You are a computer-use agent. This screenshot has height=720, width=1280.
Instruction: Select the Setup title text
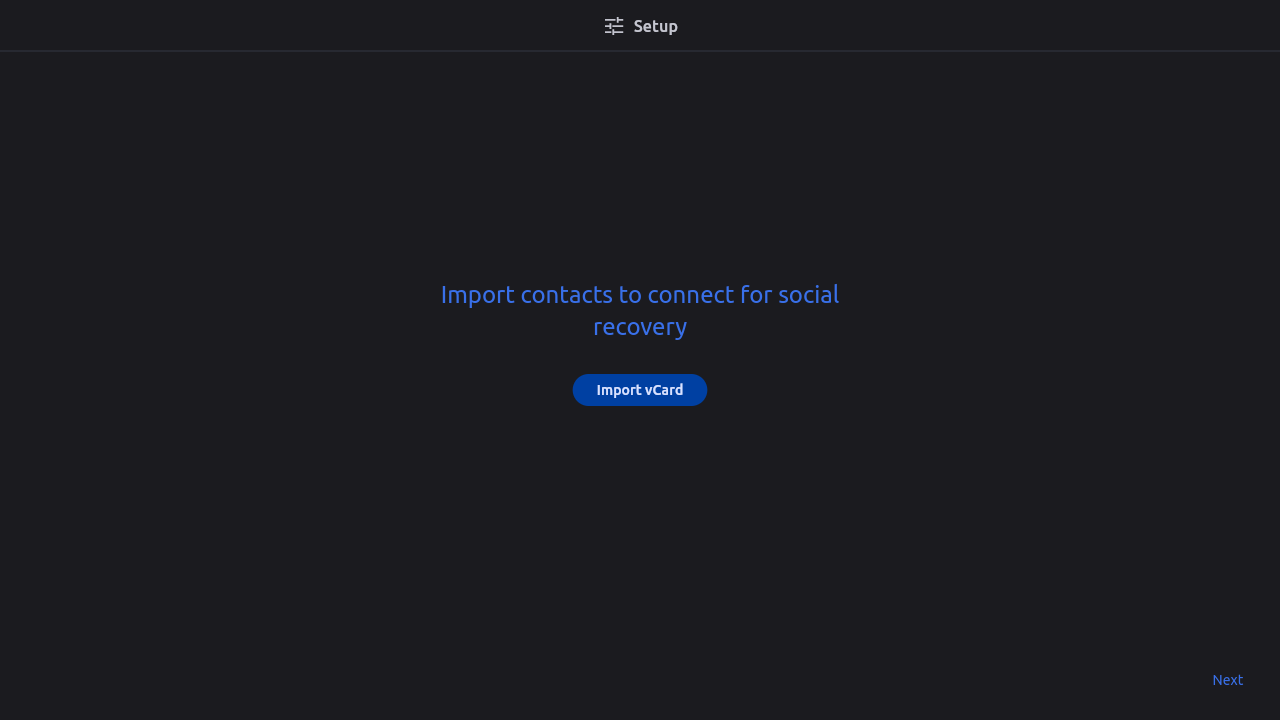point(655,26)
